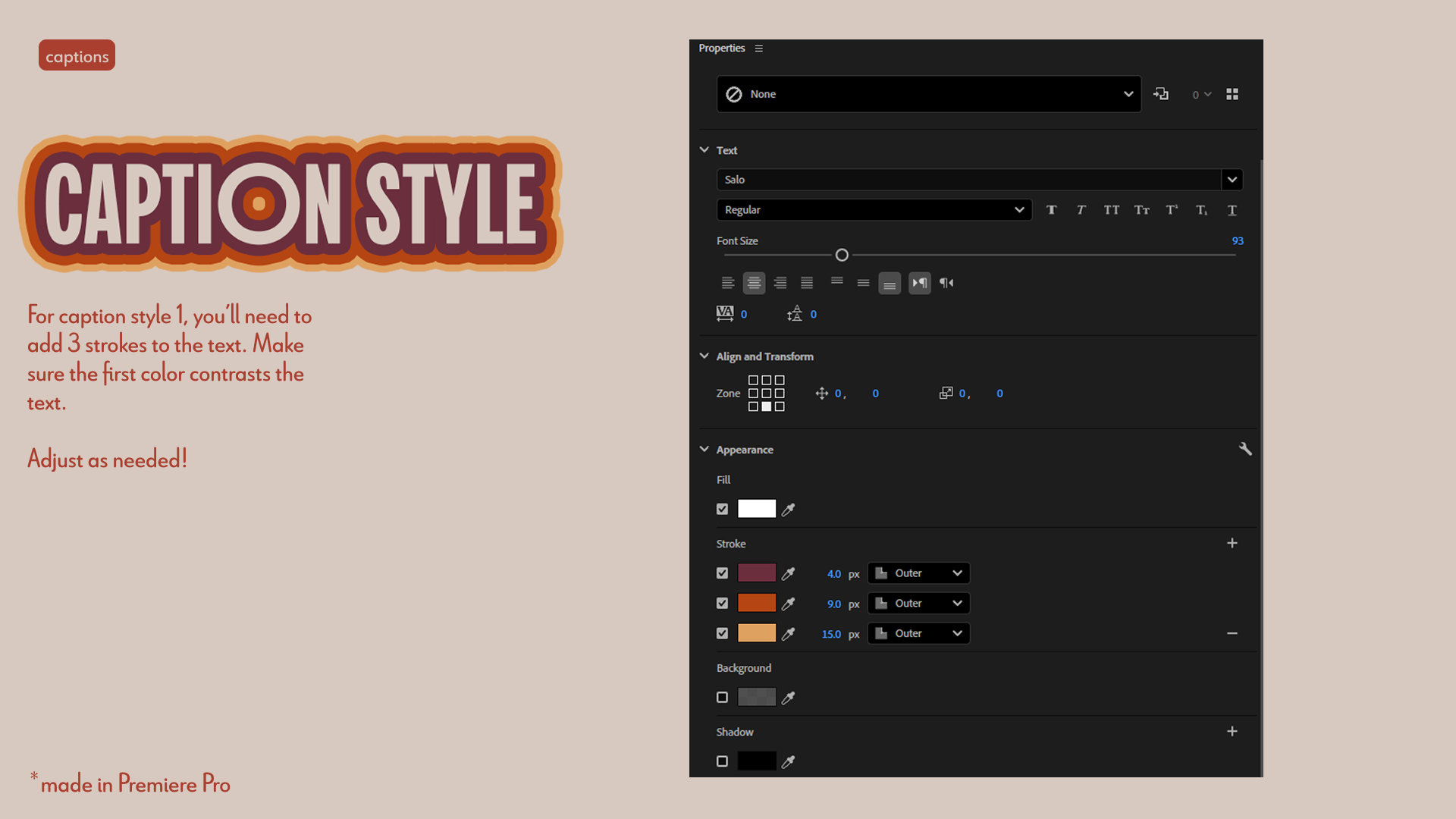The height and width of the screenshot is (819, 1456).
Task: Enable the Background checkbox
Action: tap(722, 698)
